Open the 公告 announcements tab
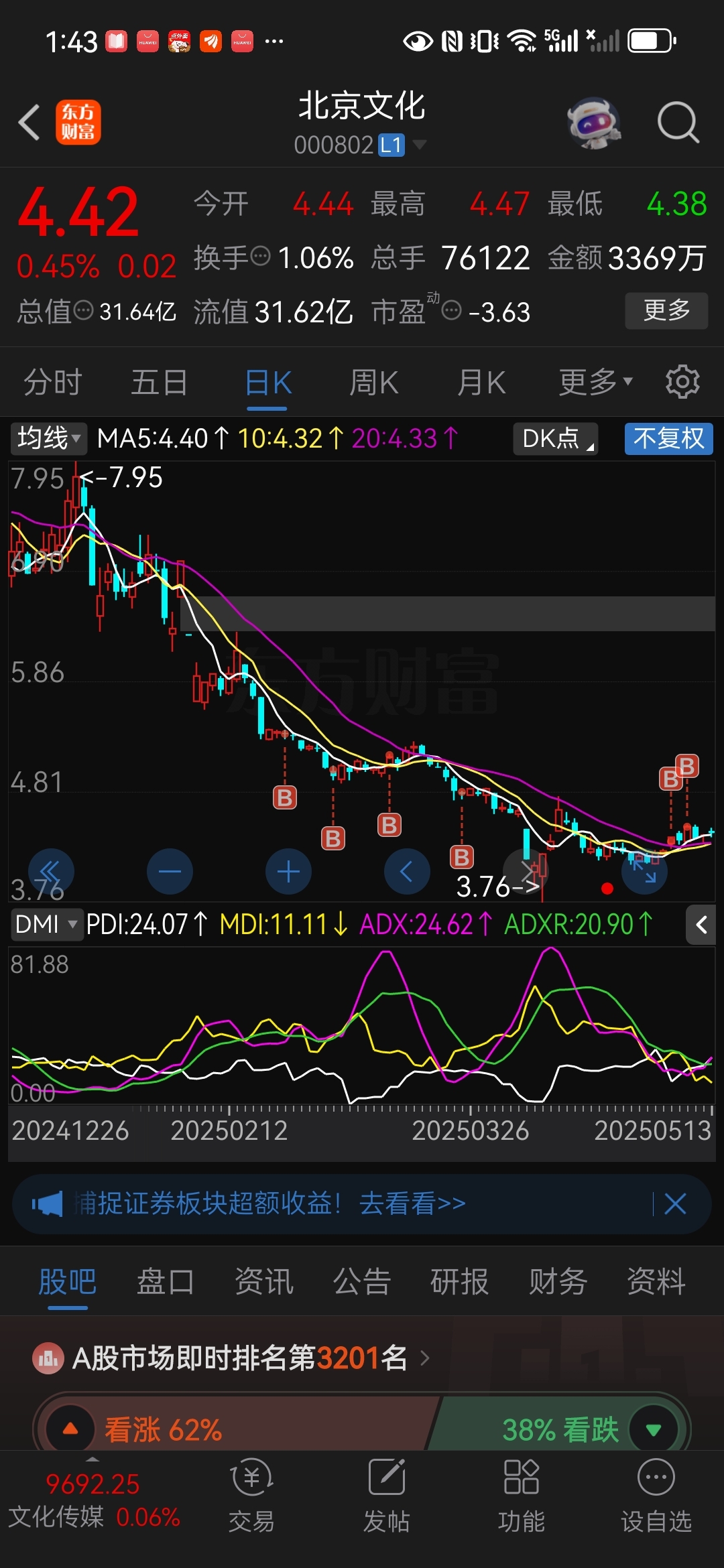The width and height of the screenshot is (724, 1568). tap(362, 1282)
